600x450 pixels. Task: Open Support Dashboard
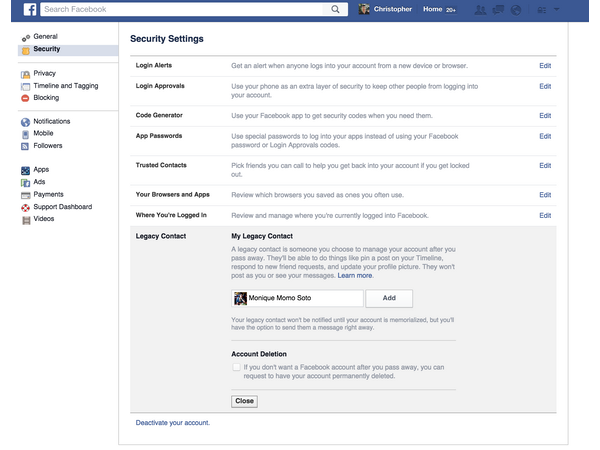pos(63,207)
